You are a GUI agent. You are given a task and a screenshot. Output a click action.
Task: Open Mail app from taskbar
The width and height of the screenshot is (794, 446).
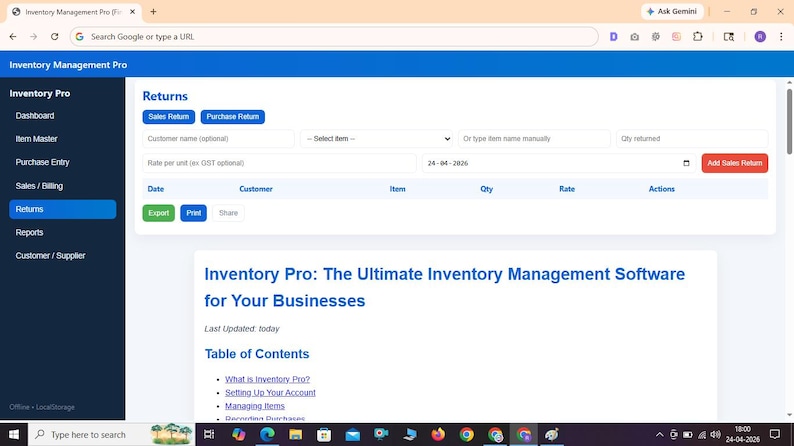point(352,434)
